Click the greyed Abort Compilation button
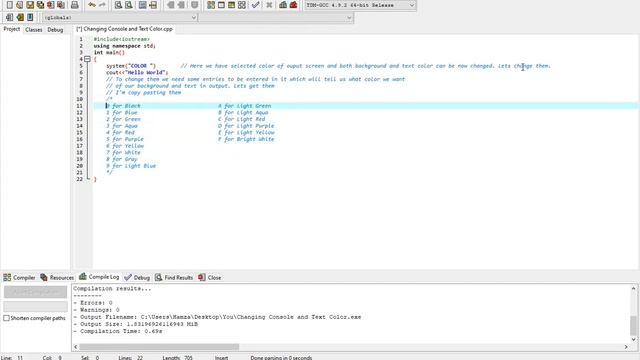640x360 pixels. pos(36,292)
